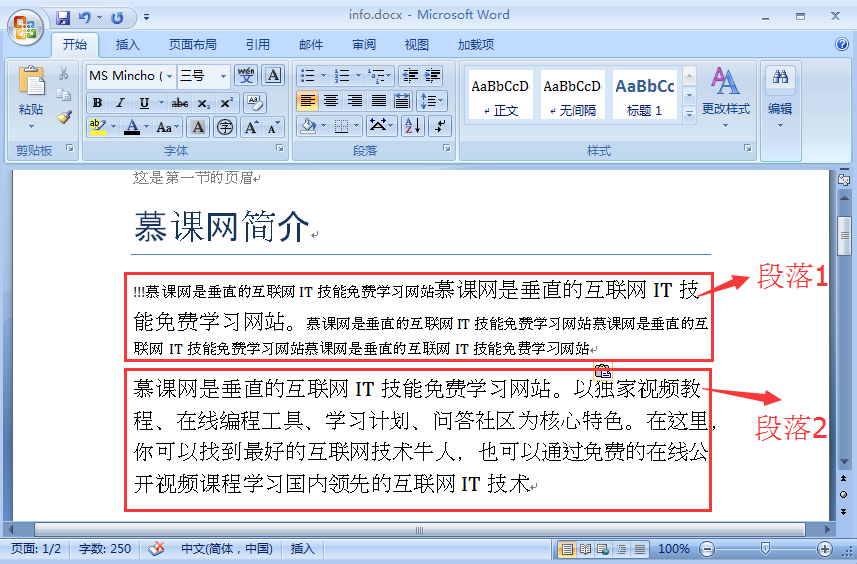Sort text with the A-Z icon
Screen dimensions: 857x564
[413, 126]
